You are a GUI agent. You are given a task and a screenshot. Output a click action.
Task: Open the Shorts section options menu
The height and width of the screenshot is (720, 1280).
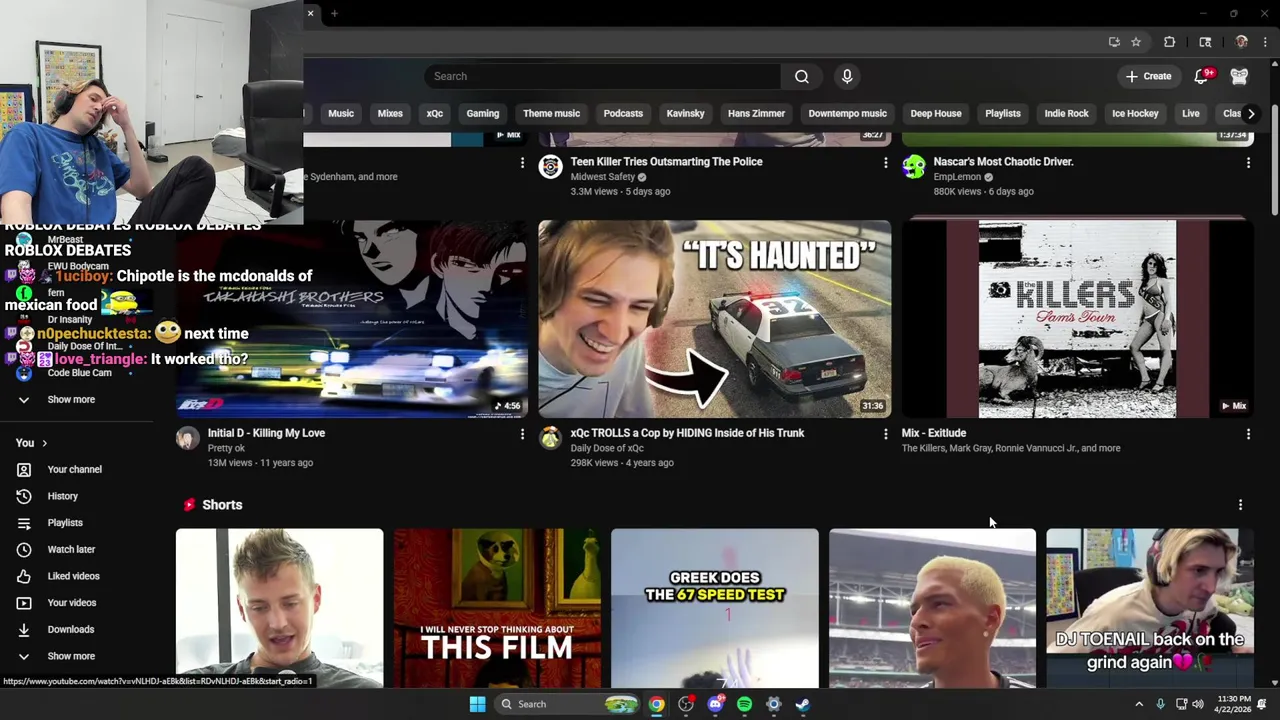pos(1240,505)
